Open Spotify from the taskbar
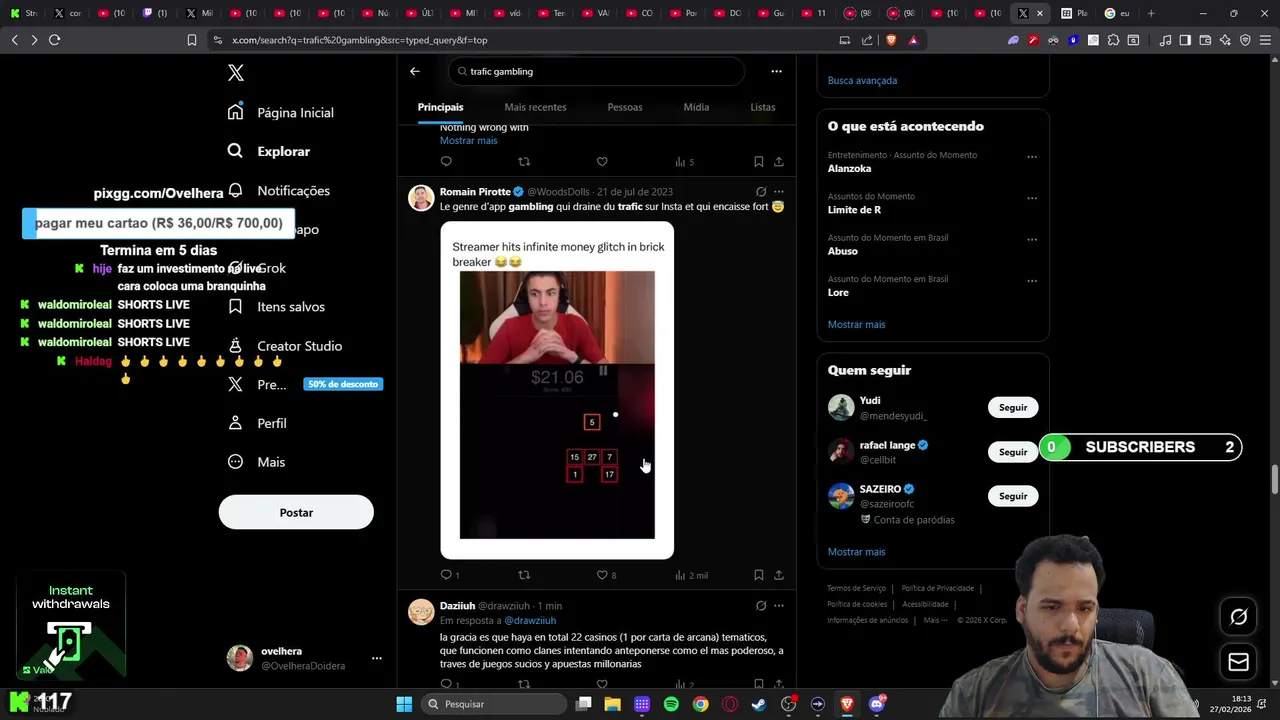 click(x=671, y=704)
